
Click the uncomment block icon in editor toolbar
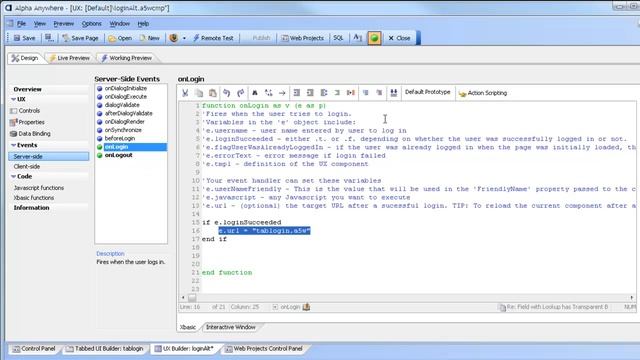pyautogui.click(x=379, y=93)
